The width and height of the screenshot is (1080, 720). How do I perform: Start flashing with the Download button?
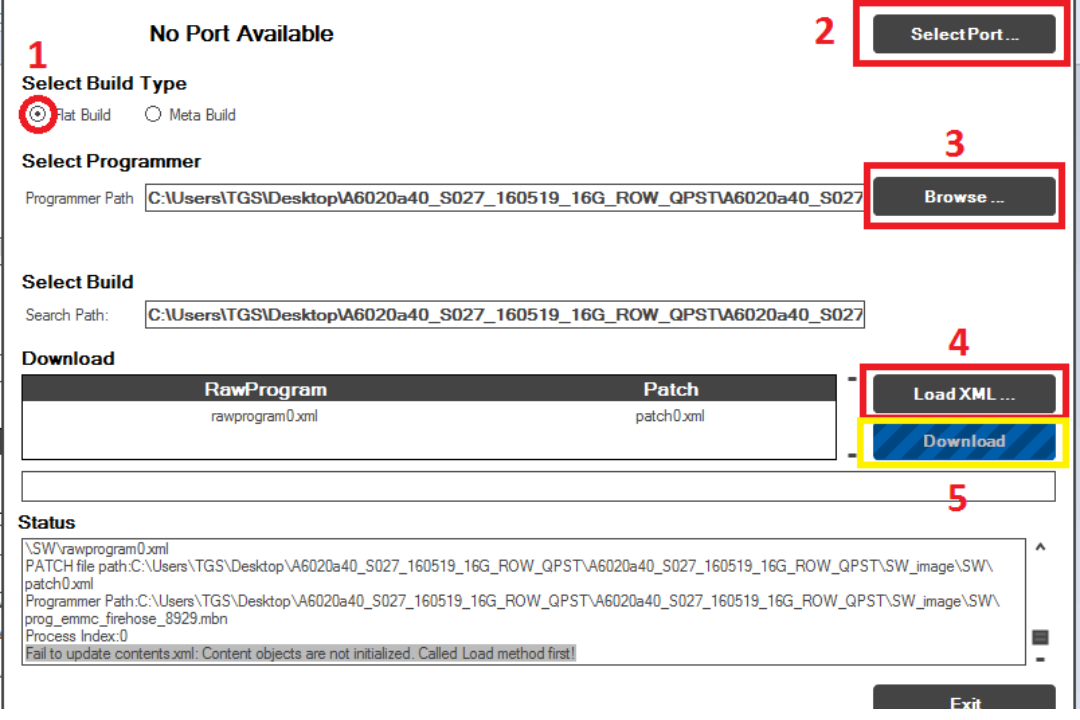tap(964, 441)
